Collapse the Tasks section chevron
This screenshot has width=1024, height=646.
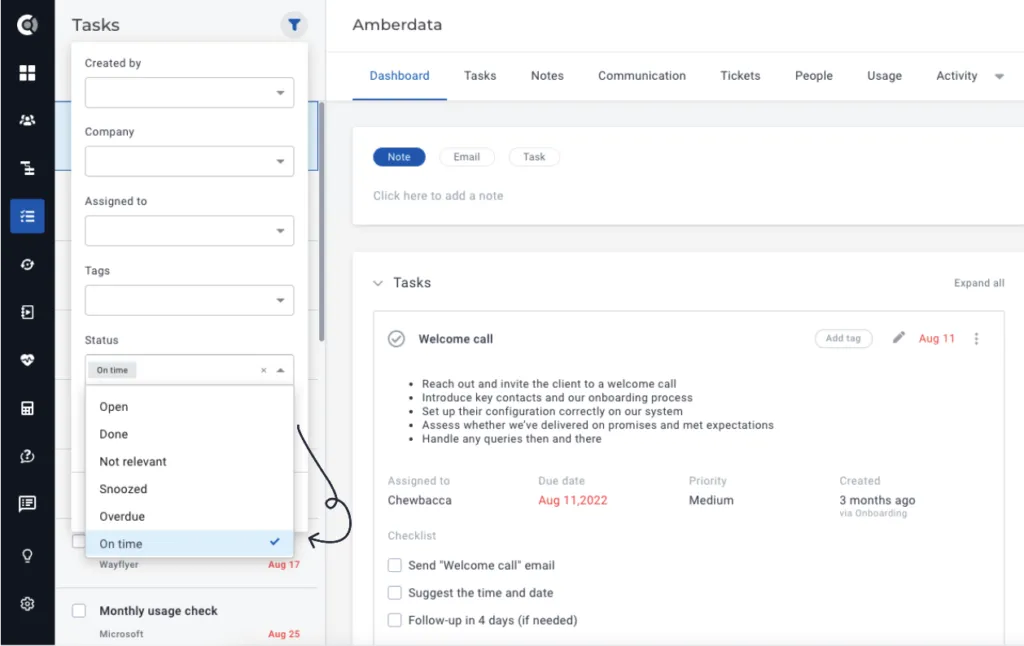377,283
